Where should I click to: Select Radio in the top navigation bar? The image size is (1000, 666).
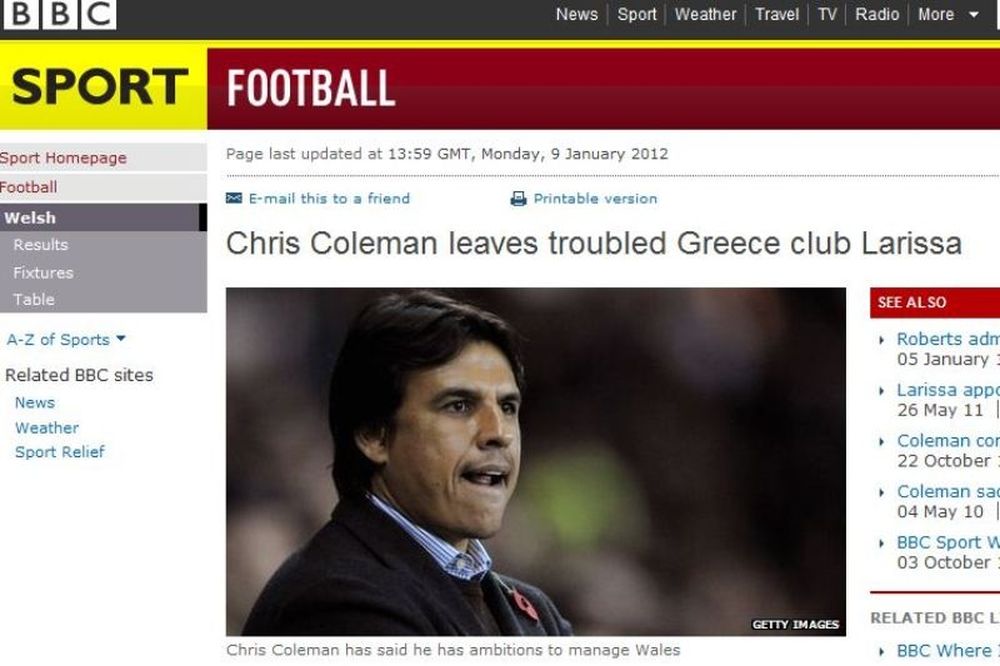pos(877,14)
